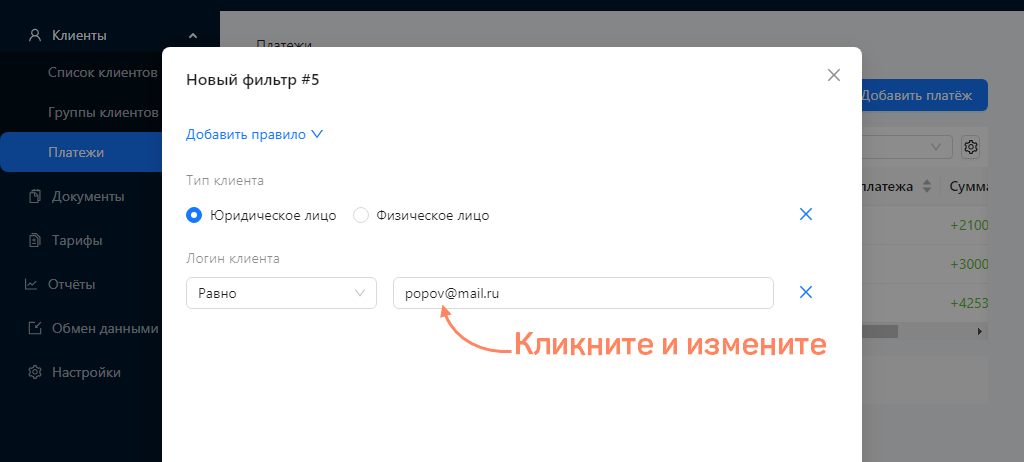Open the Клиенты sidebar section
1024x462 pixels.
[x=79, y=35]
